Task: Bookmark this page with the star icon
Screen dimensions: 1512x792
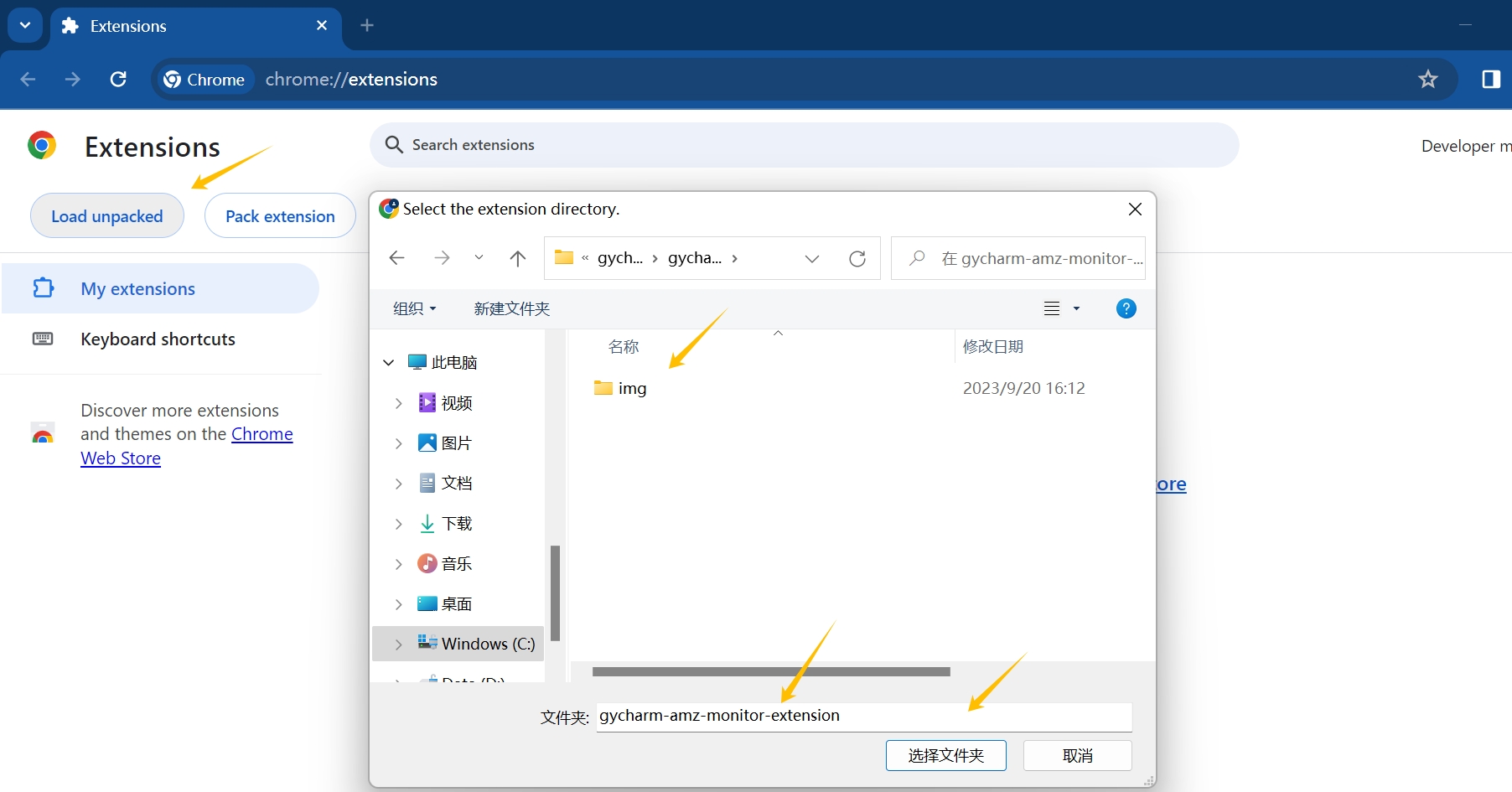Action: [1427, 80]
